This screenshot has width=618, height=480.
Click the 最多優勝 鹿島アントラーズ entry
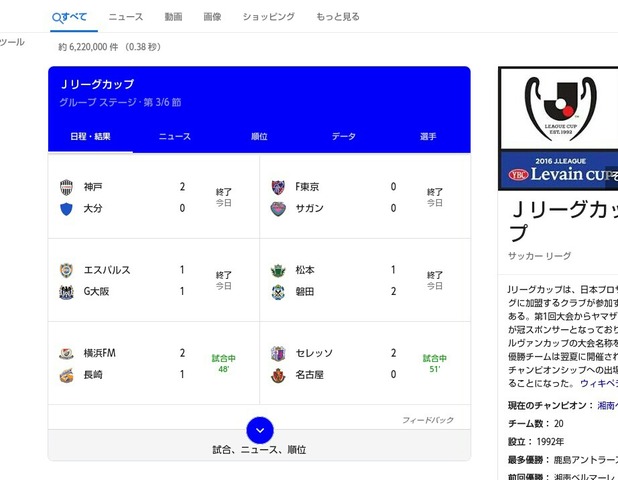pos(563,460)
